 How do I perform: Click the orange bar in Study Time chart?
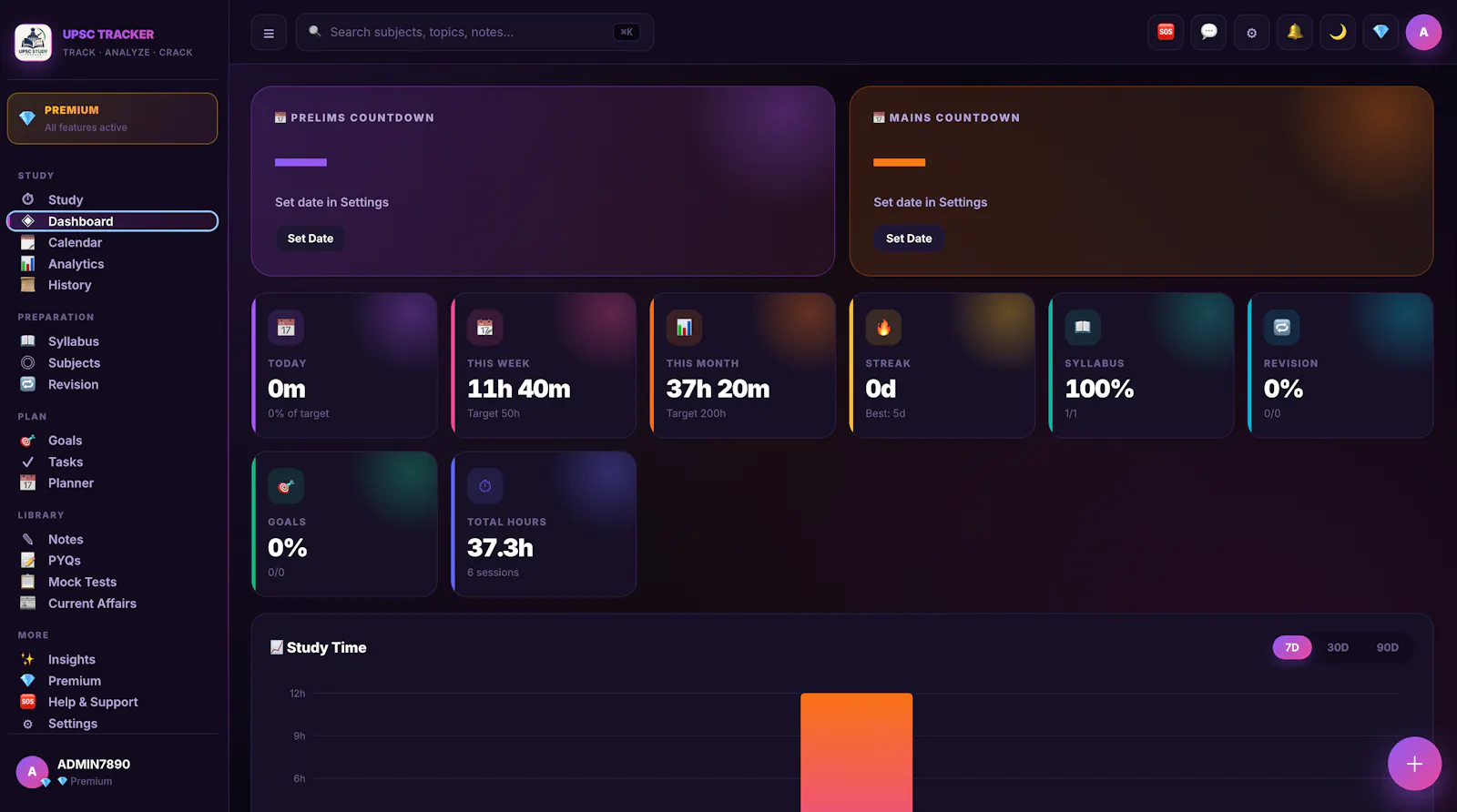tap(856, 752)
